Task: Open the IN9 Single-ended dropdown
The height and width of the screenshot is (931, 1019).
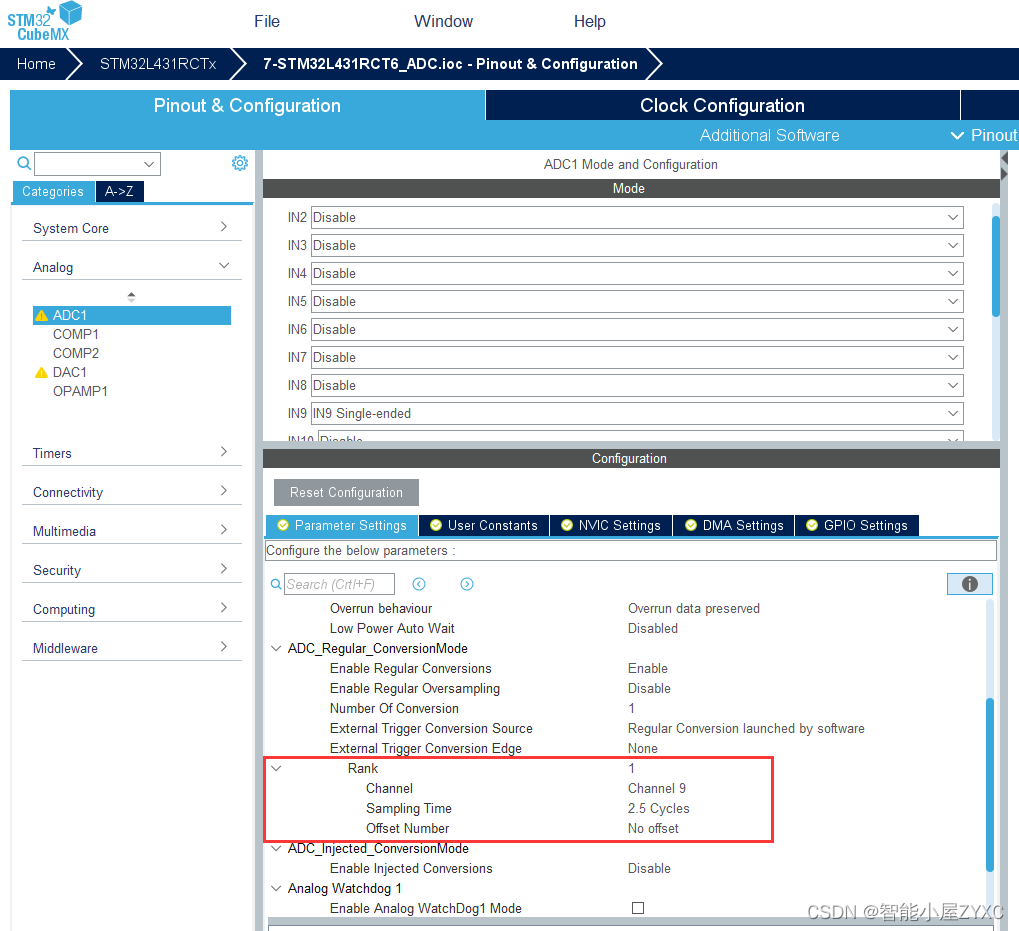Action: click(637, 413)
